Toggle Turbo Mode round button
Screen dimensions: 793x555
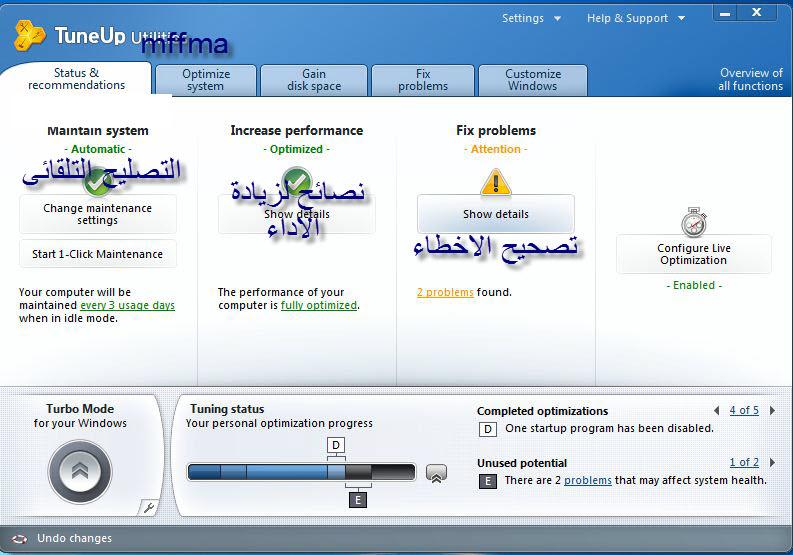tap(80, 472)
